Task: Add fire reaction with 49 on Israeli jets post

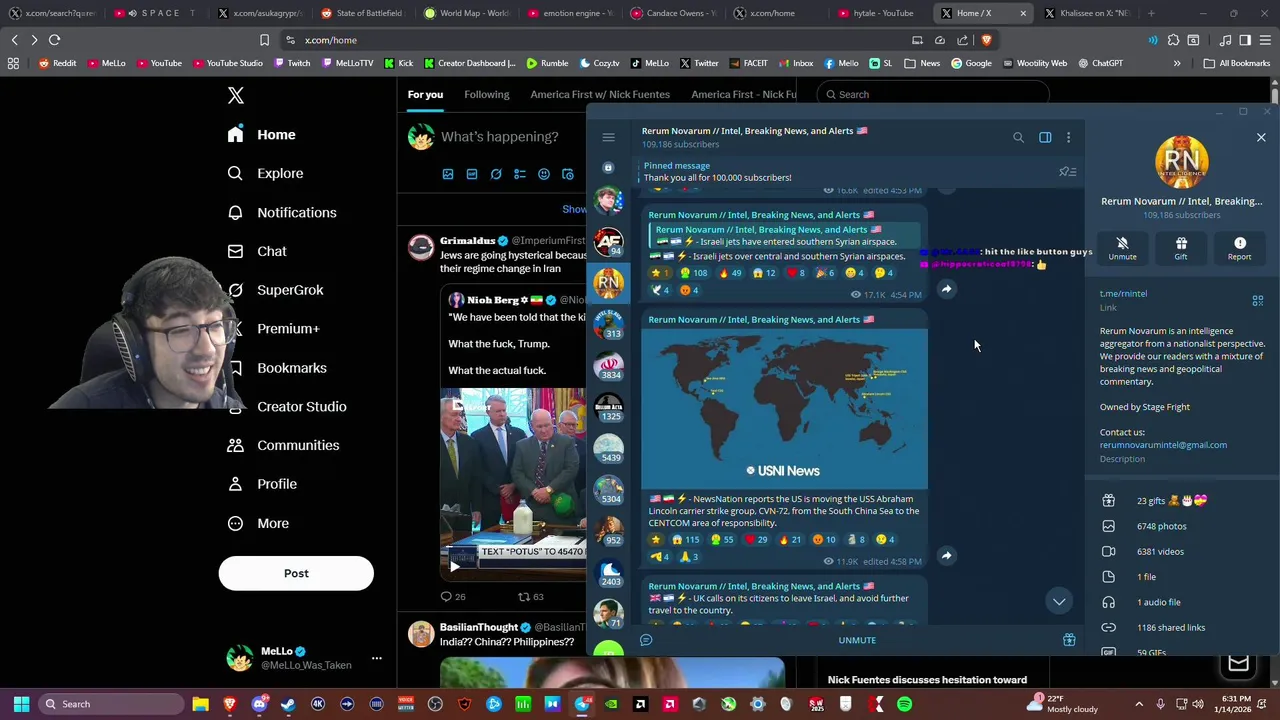Action: 730,273
